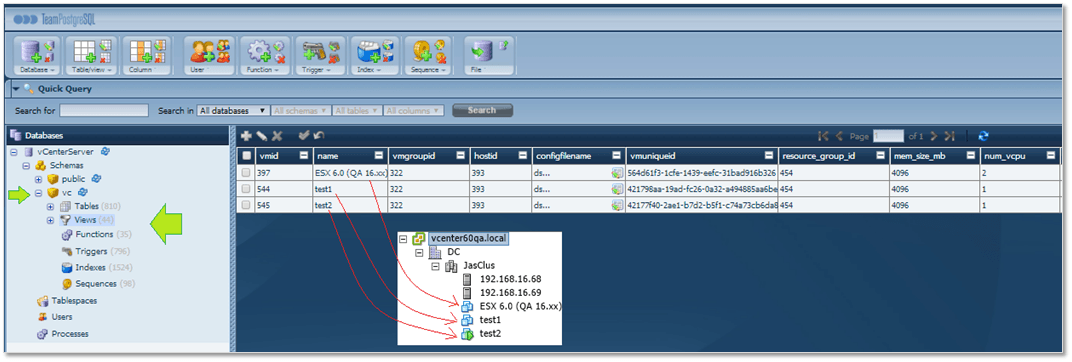
Task: Check the row with vmid 544
Action: click(246, 189)
